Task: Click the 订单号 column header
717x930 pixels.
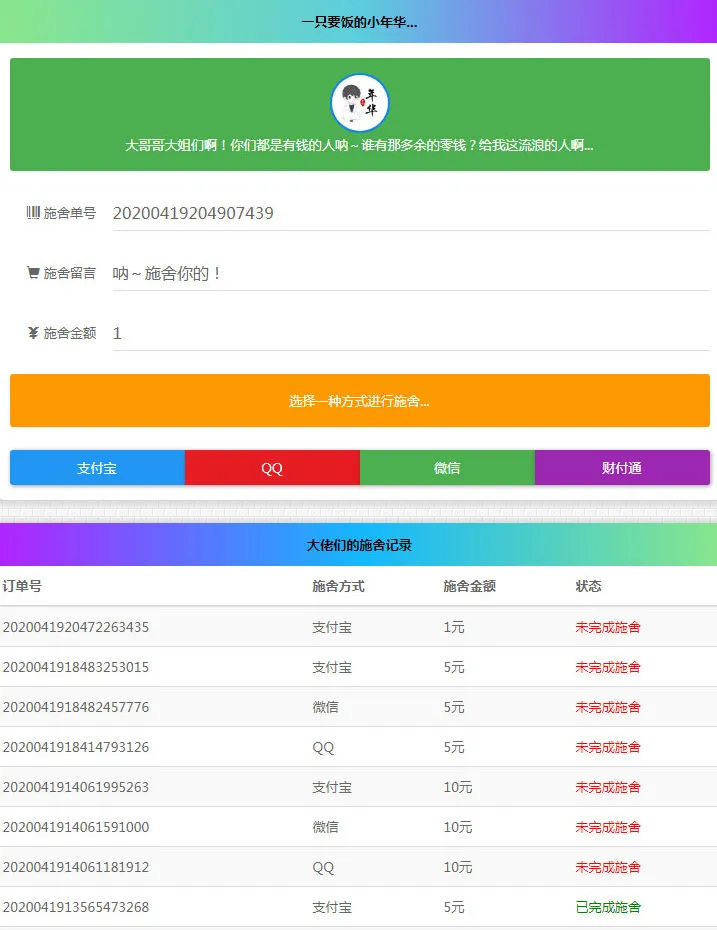Action: 22,586
